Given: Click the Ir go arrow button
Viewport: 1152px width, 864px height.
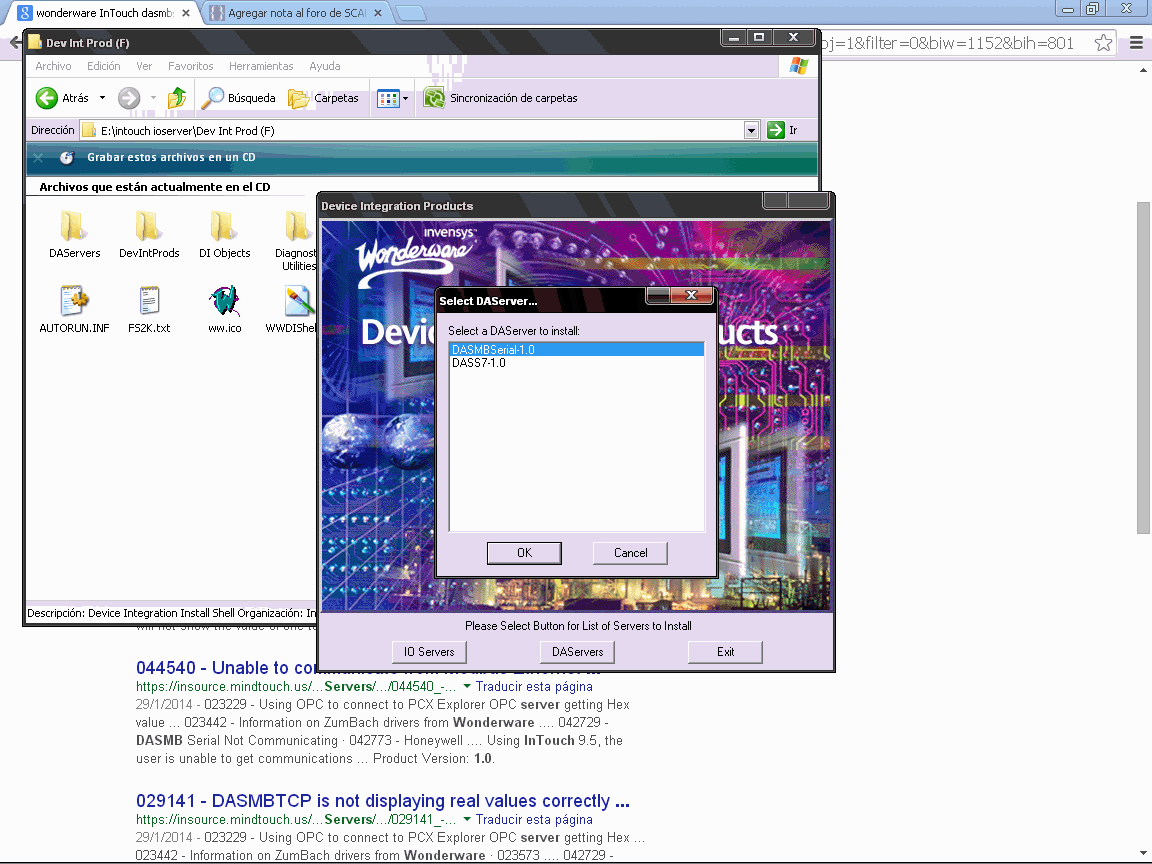Looking at the screenshot, I should pos(776,130).
